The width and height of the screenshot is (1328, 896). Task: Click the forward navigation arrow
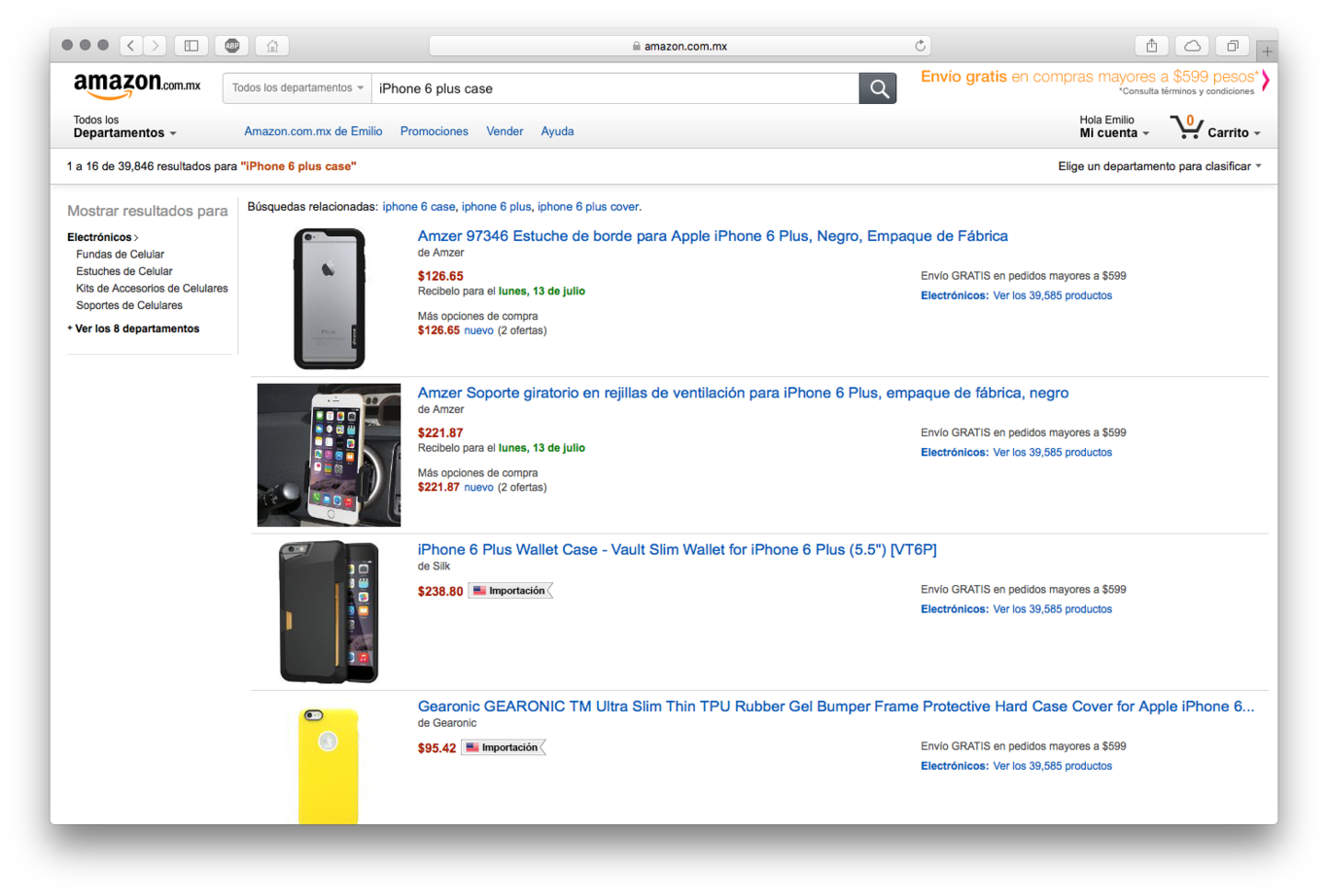156,45
